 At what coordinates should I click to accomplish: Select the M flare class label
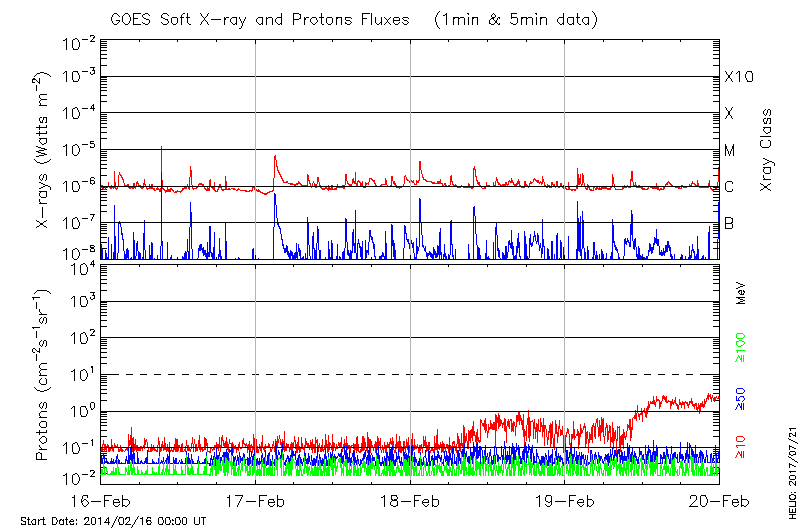click(730, 150)
